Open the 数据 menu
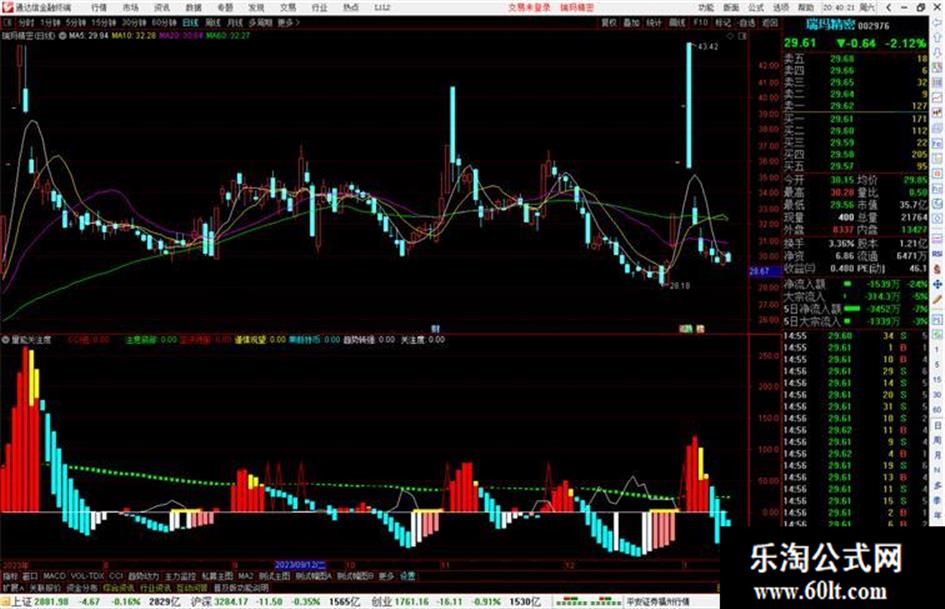The image size is (945, 609). pos(193,7)
